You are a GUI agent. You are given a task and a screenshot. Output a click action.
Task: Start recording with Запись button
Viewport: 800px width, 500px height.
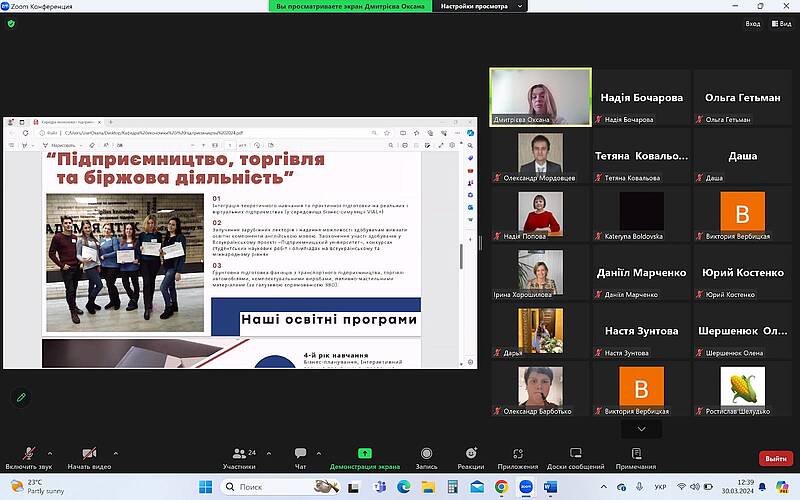click(427, 457)
